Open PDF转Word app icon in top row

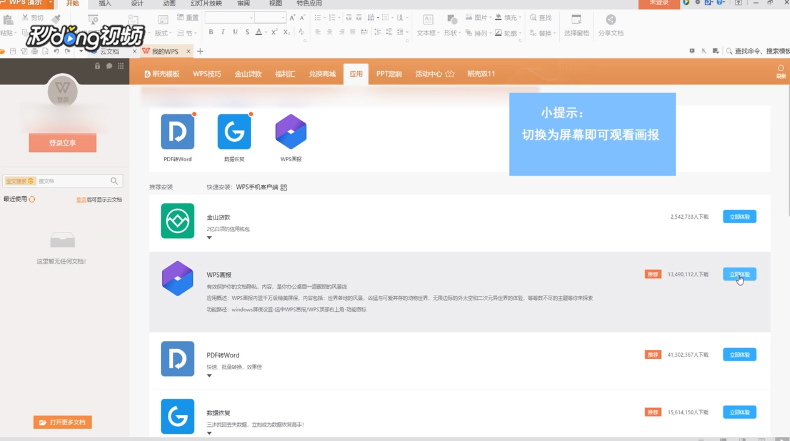[x=177, y=132]
